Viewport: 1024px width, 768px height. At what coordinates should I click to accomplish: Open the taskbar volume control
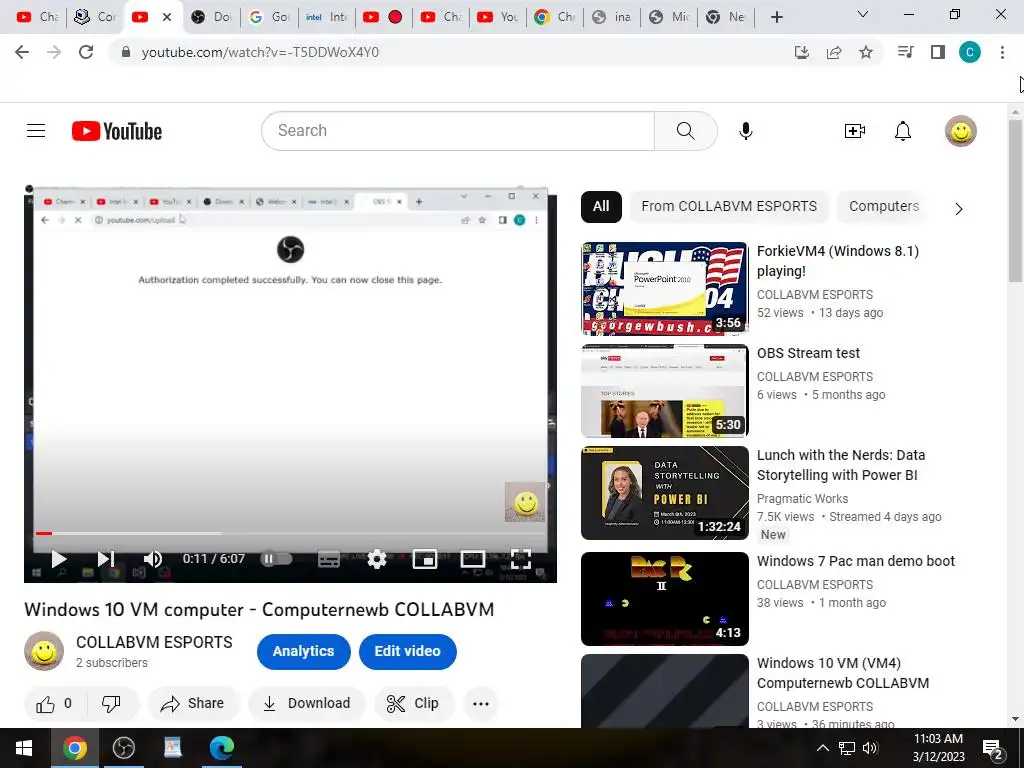870,748
